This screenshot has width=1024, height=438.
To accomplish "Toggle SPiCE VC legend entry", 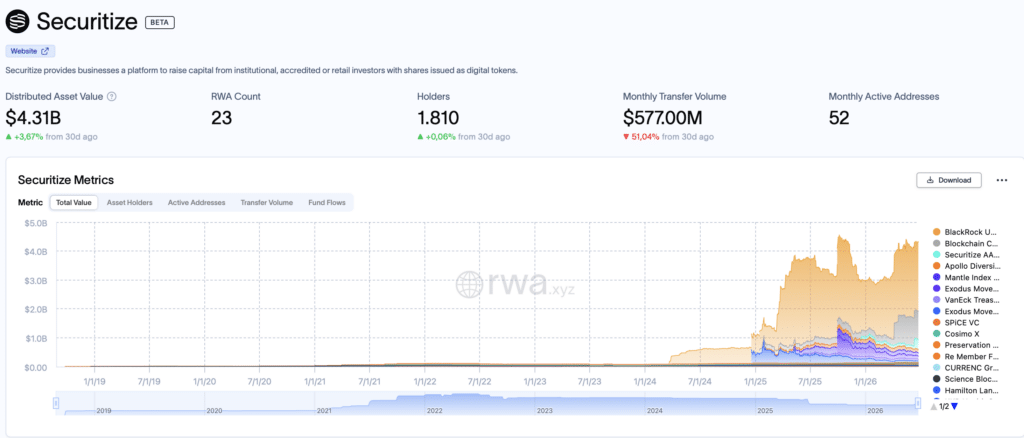I will [957, 322].
